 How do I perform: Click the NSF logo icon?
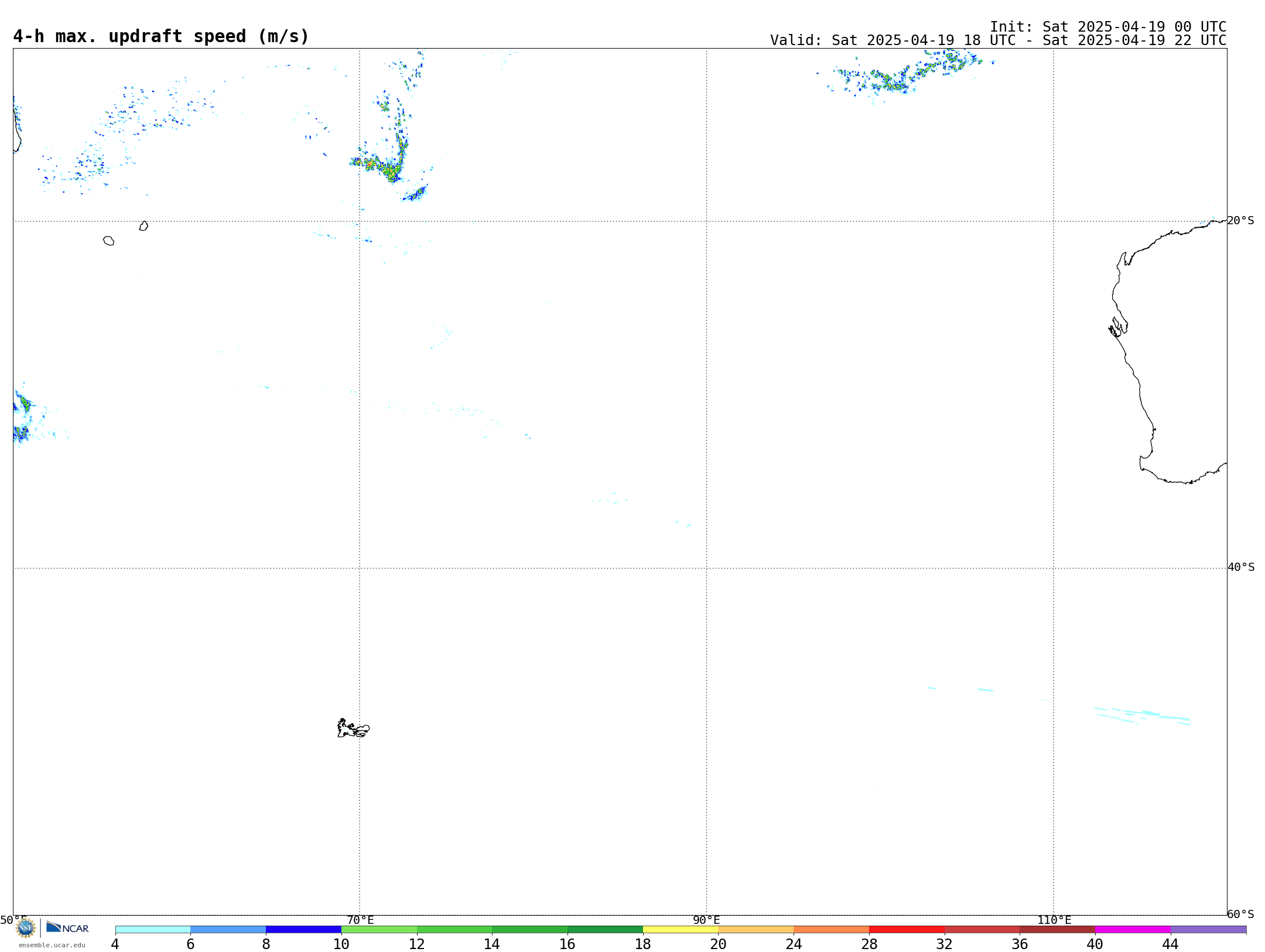pos(26,928)
